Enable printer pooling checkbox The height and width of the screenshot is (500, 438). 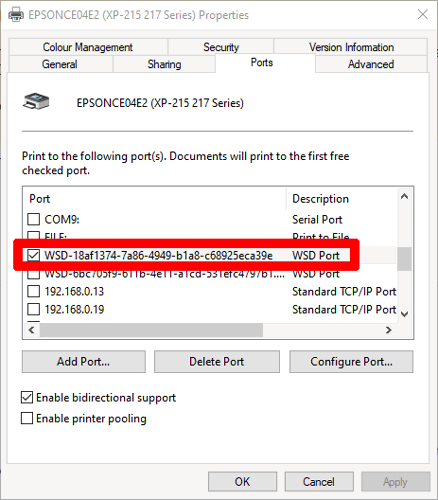click(x=27, y=418)
